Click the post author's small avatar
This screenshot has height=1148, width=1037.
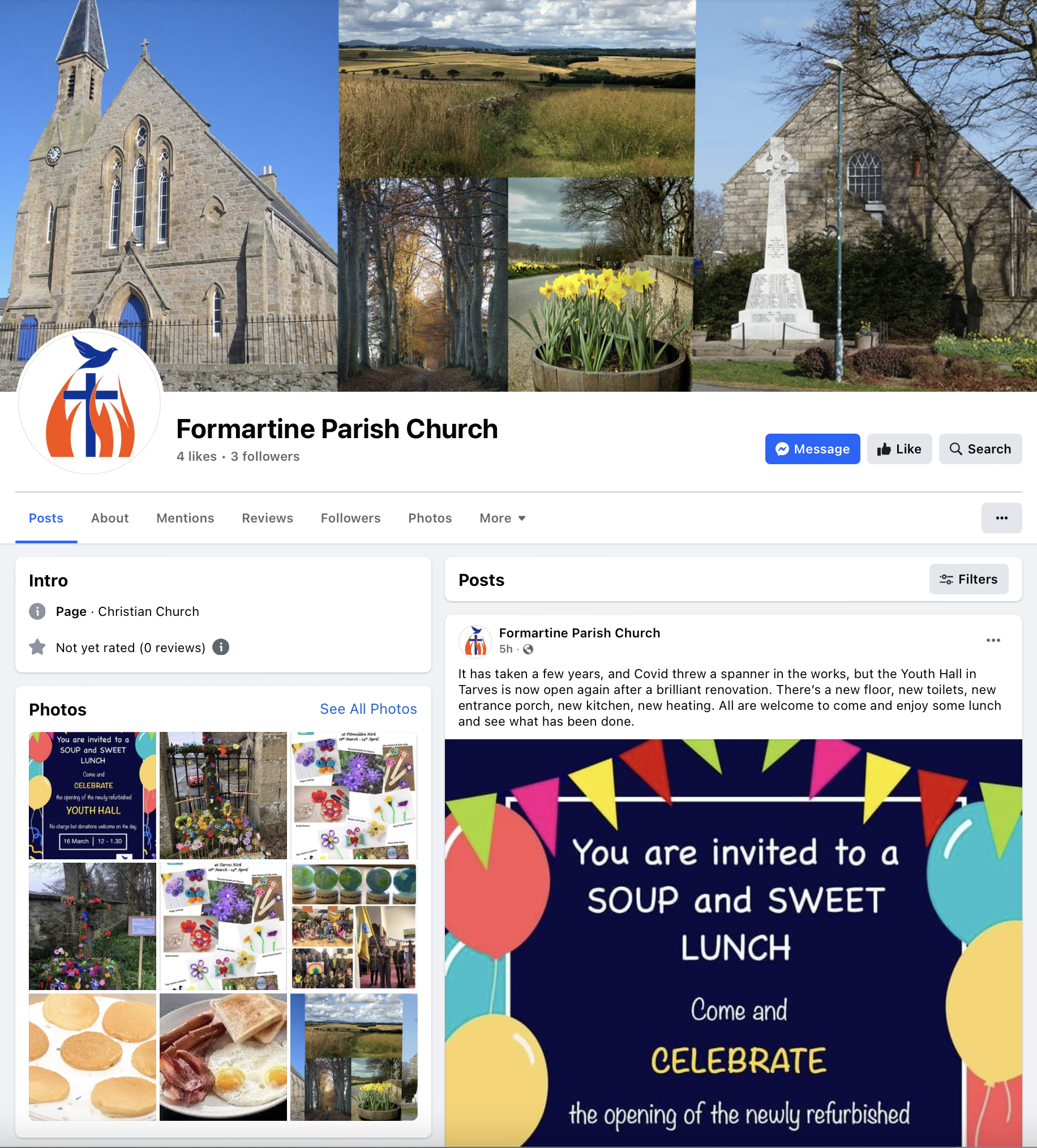point(475,641)
